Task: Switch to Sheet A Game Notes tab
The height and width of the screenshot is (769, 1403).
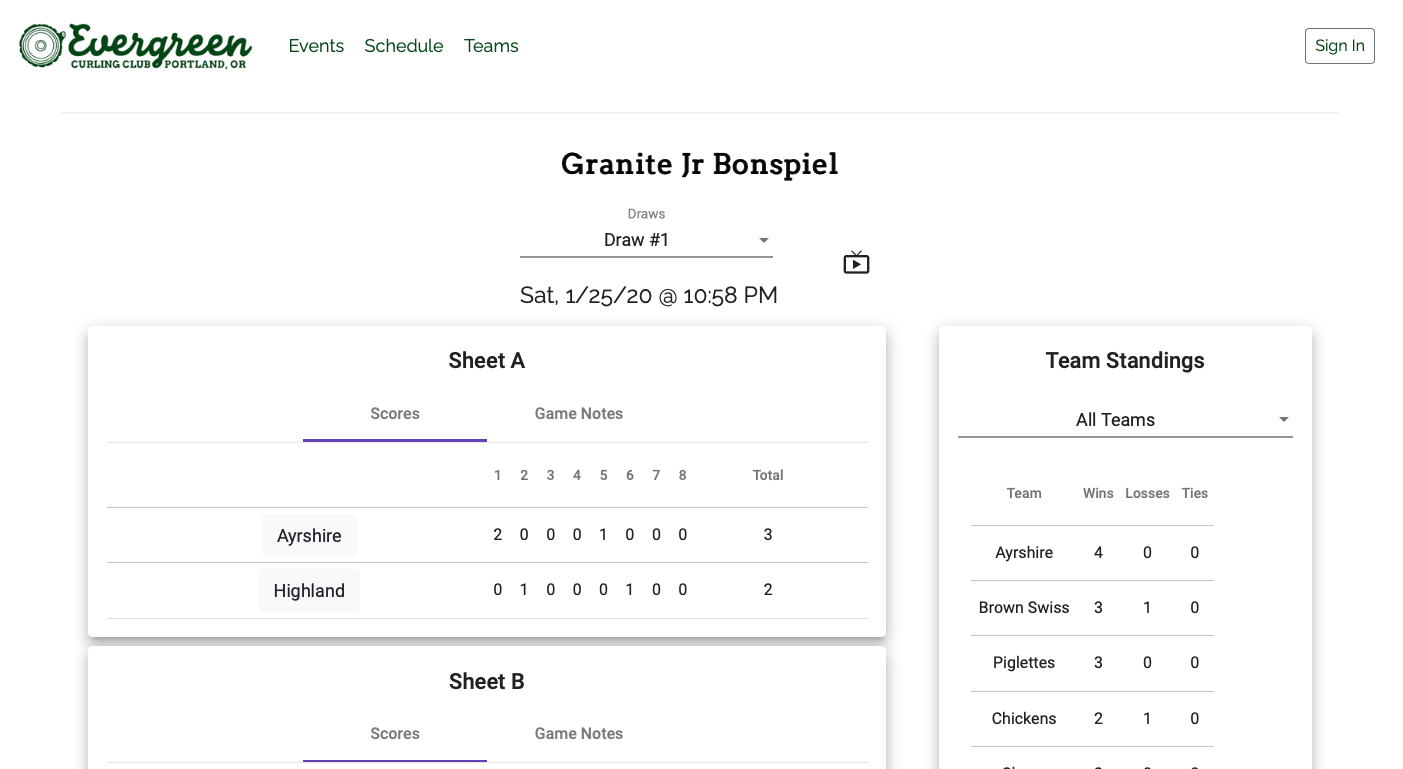Action: pos(579,414)
